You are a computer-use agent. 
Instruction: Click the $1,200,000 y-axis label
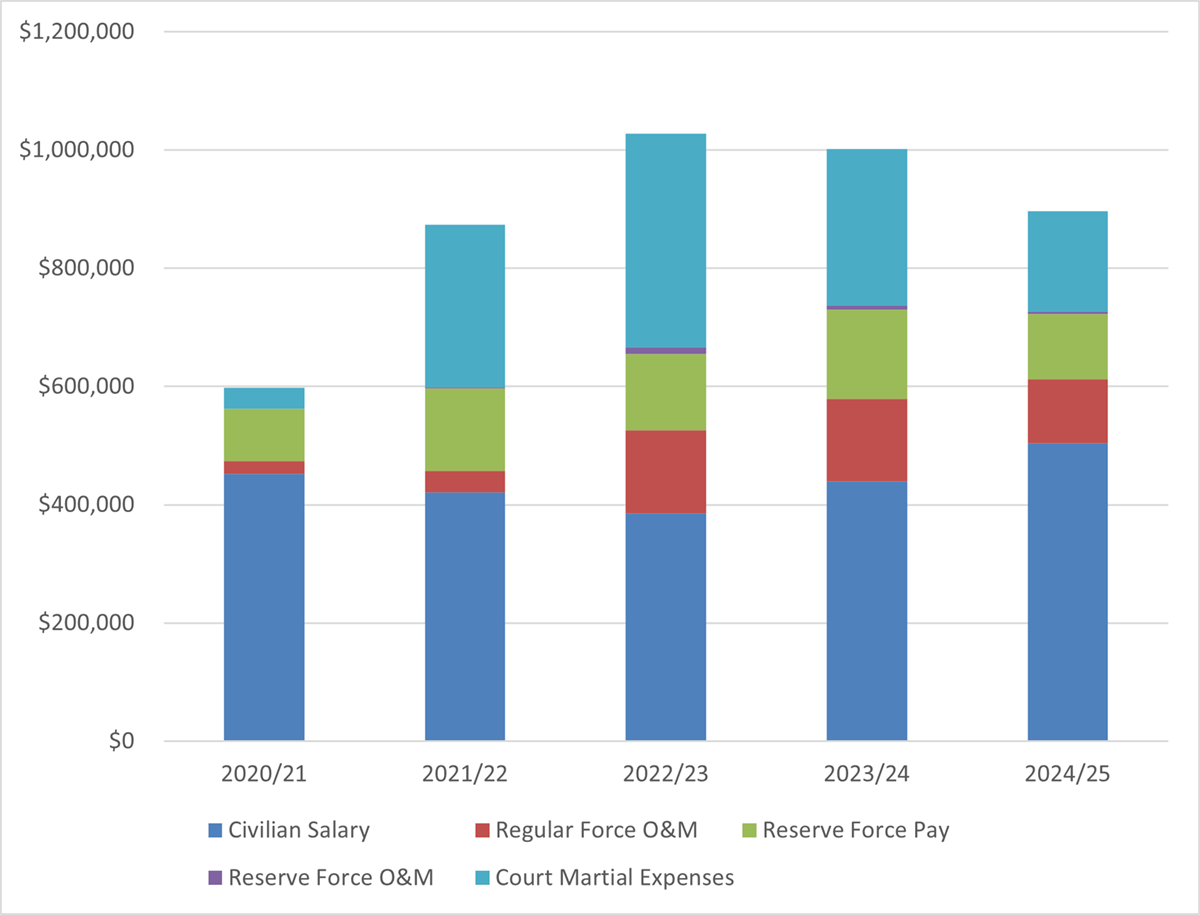click(77, 32)
